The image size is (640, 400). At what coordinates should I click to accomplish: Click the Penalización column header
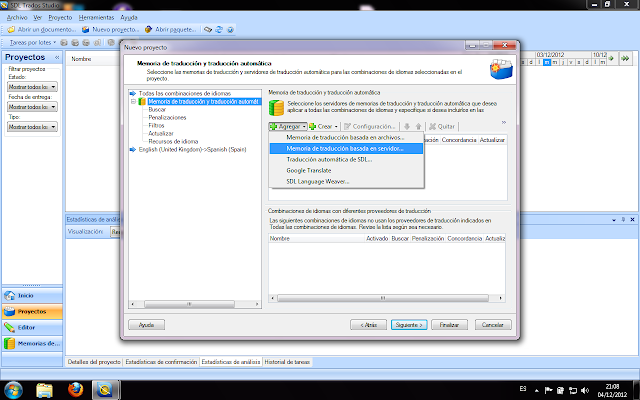[427, 238]
